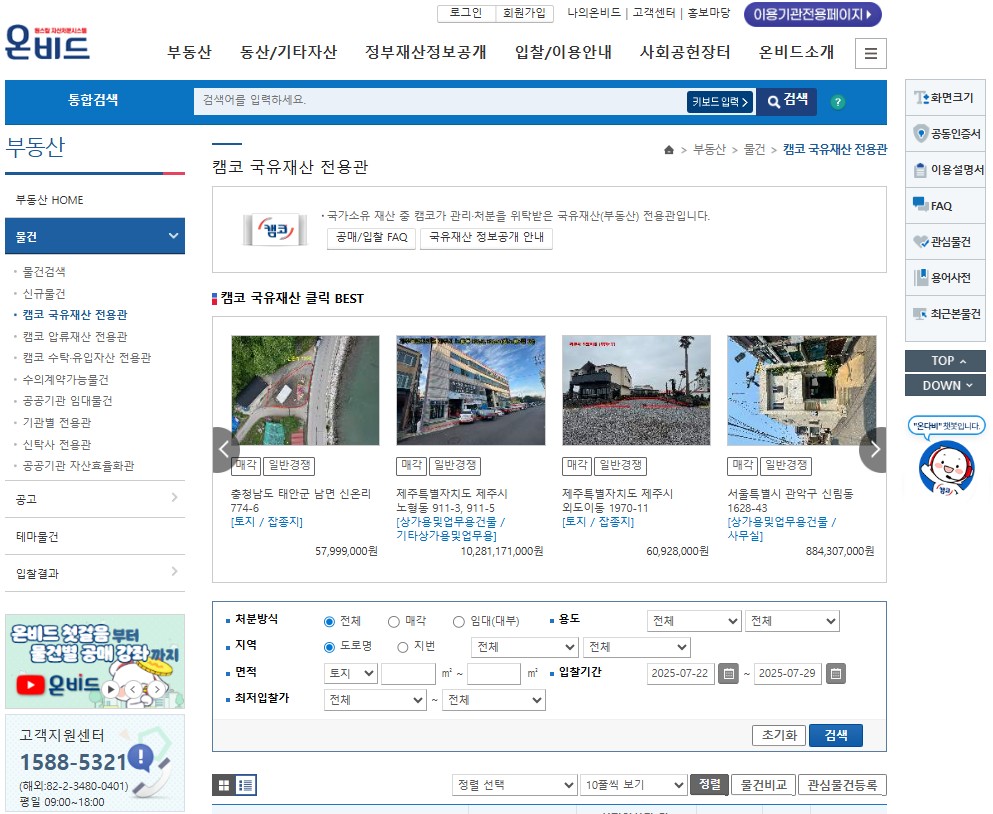The height and width of the screenshot is (814, 993).
Task: Click the DOWN scroll button
Action: pos(945,385)
